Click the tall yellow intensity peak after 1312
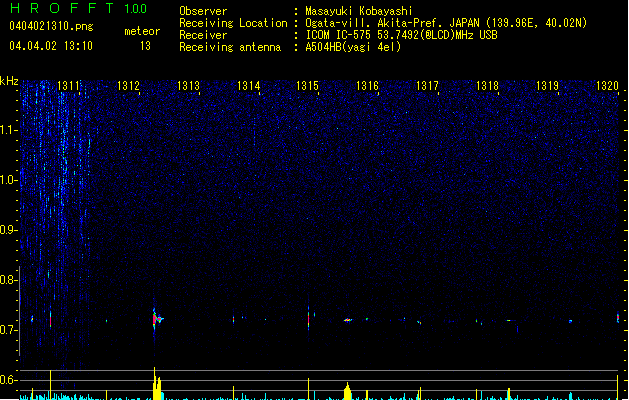 point(157,384)
